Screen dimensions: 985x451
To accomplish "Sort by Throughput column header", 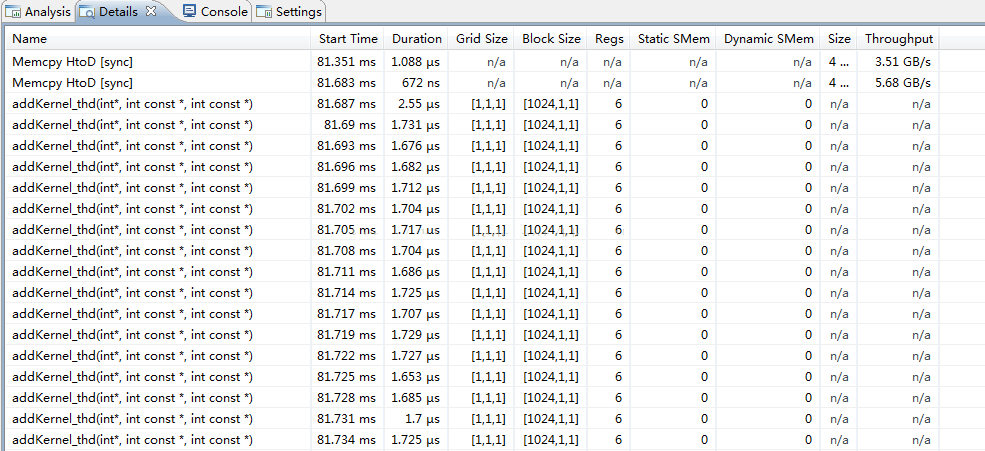I will 898,39.
